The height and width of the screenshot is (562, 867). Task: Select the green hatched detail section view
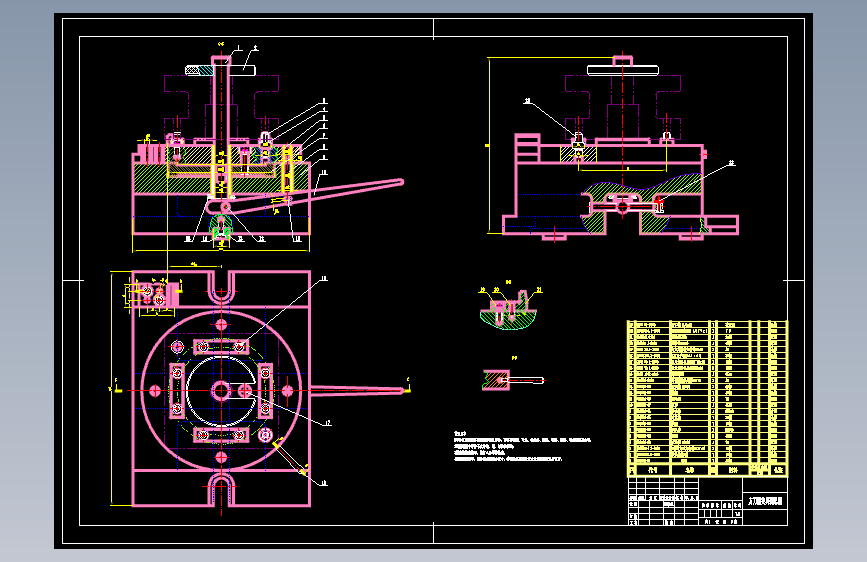[509, 311]
